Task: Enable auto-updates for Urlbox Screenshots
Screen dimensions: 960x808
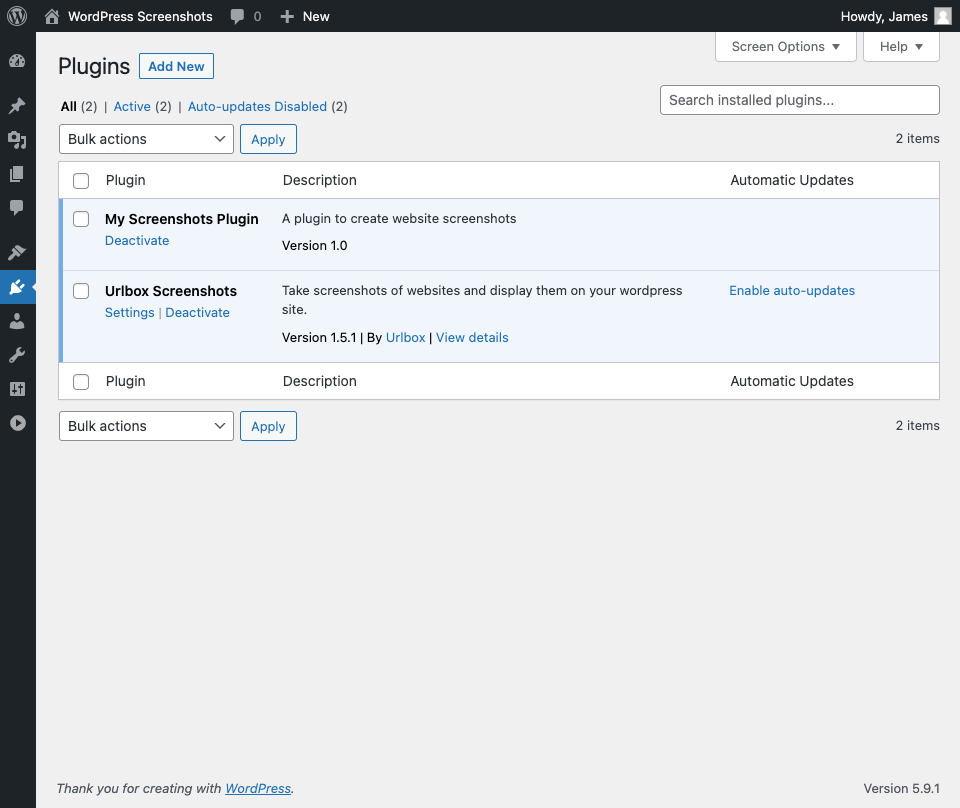Action: (792, 290)
